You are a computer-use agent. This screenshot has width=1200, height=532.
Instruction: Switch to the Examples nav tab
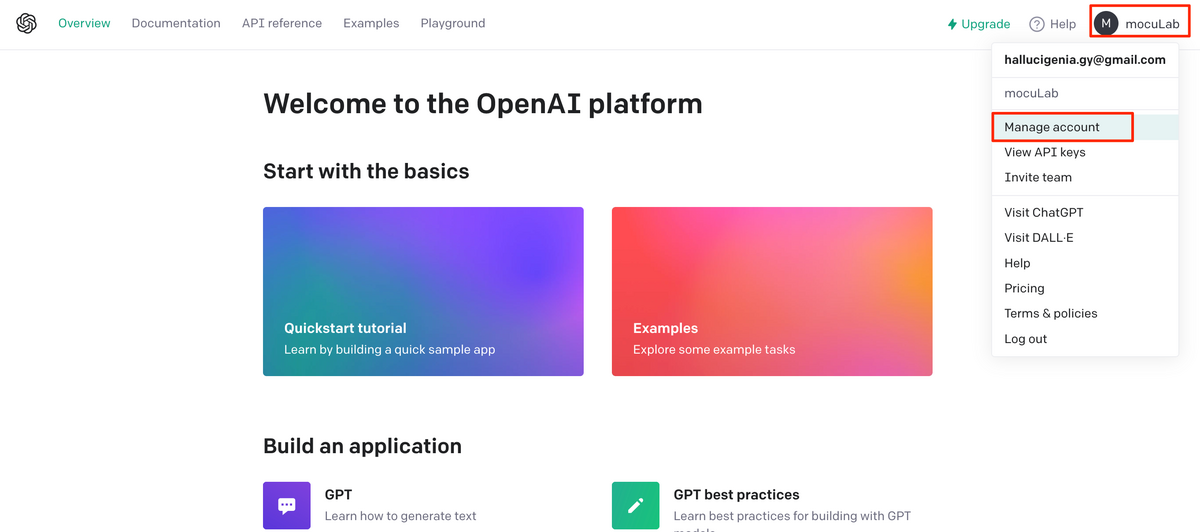click(x=371, y=23)
